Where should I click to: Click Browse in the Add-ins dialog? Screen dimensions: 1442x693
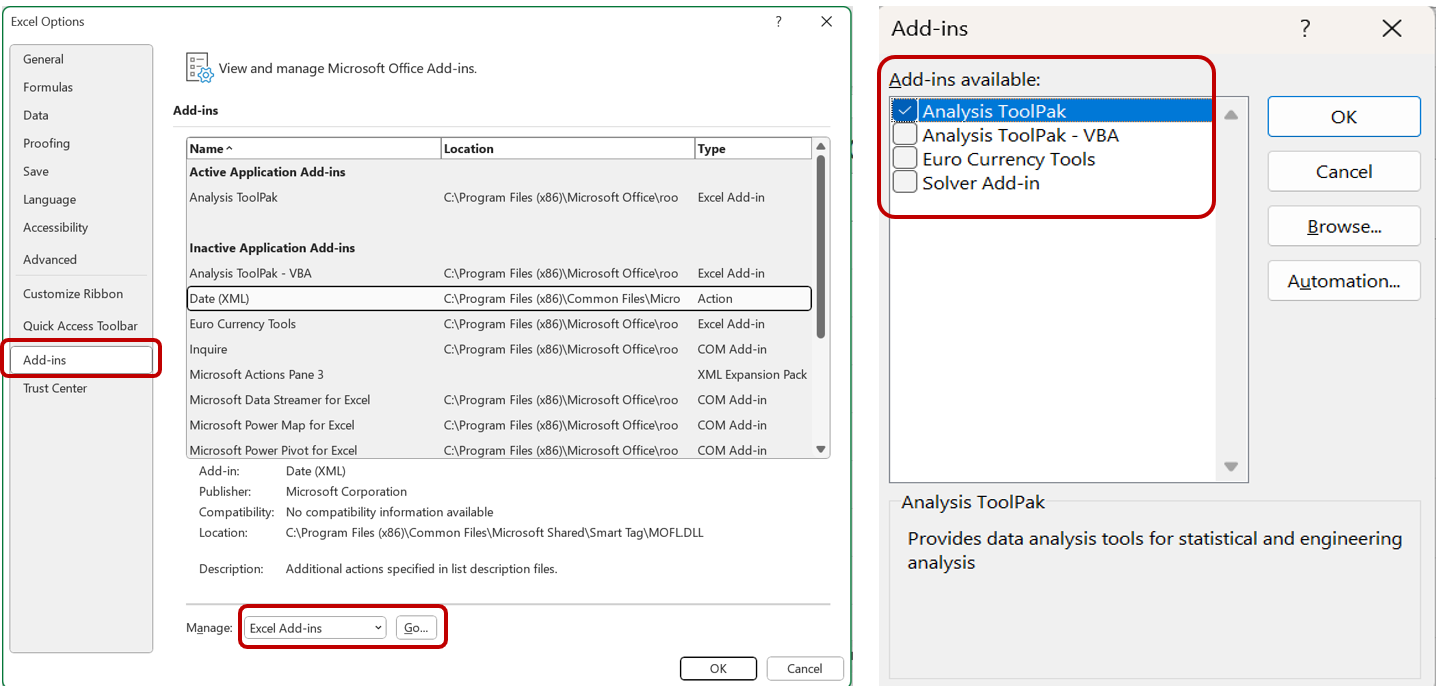click(x=1343, y=226)
